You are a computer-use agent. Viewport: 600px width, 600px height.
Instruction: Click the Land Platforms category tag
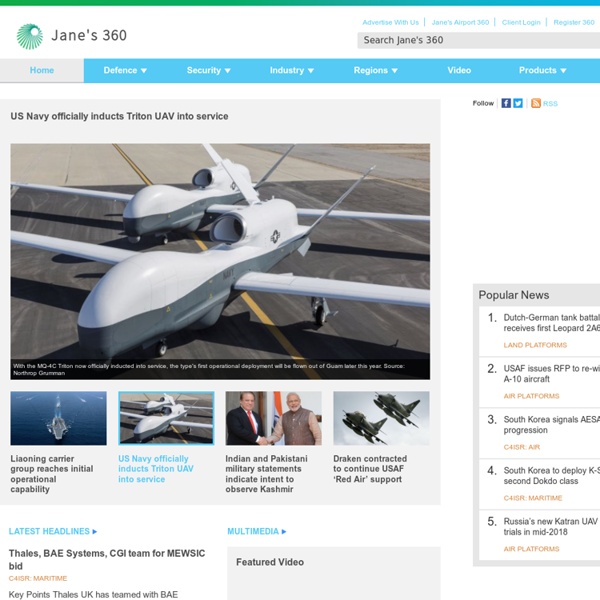(x=535, y=345)
